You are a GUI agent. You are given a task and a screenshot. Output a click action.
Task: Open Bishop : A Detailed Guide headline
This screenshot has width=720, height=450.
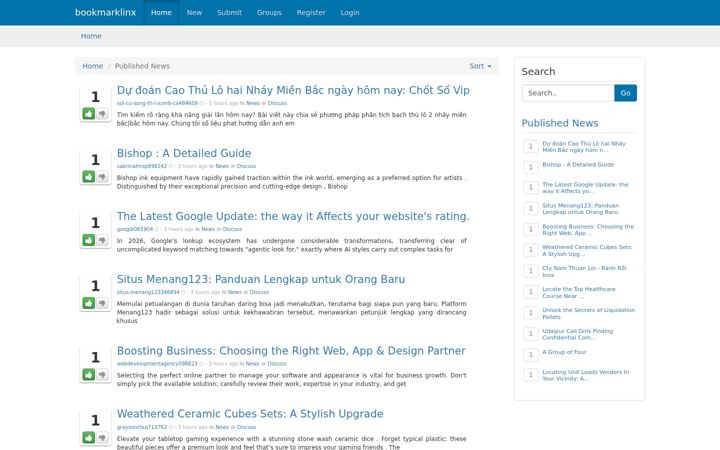point(184,153)
